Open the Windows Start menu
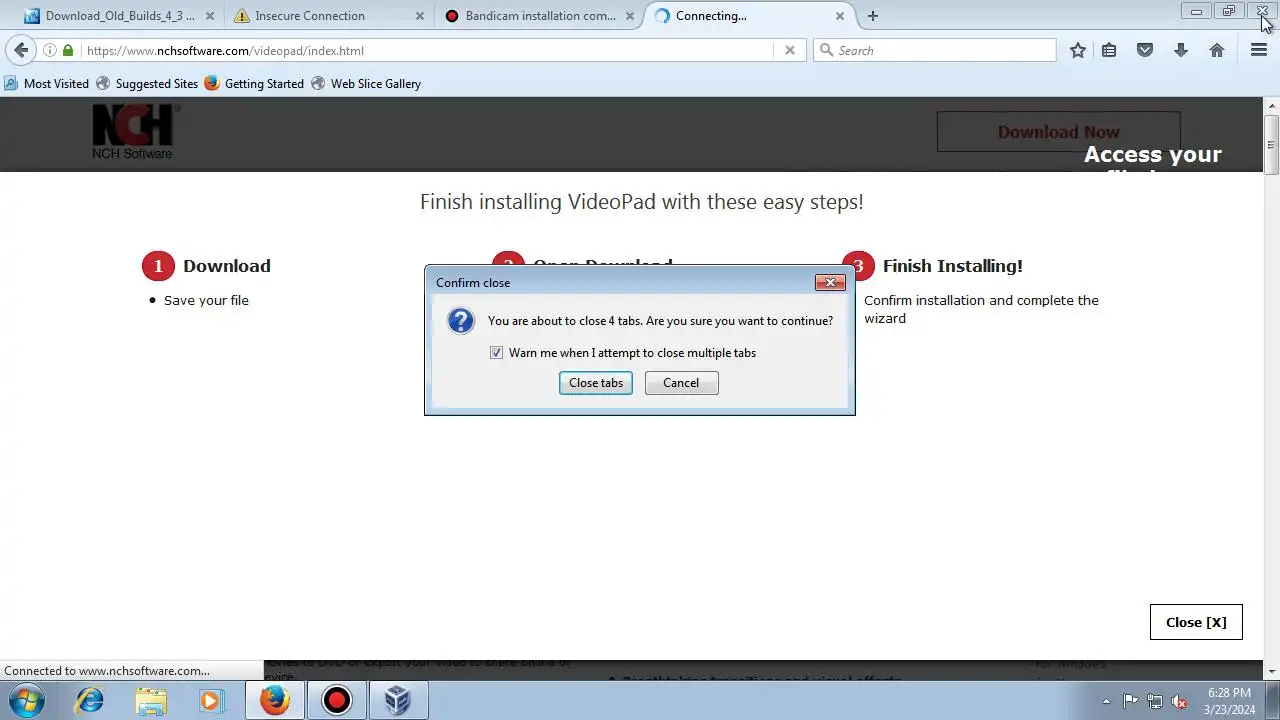The width and height of the screenshot is (1280, 720). 26,700
